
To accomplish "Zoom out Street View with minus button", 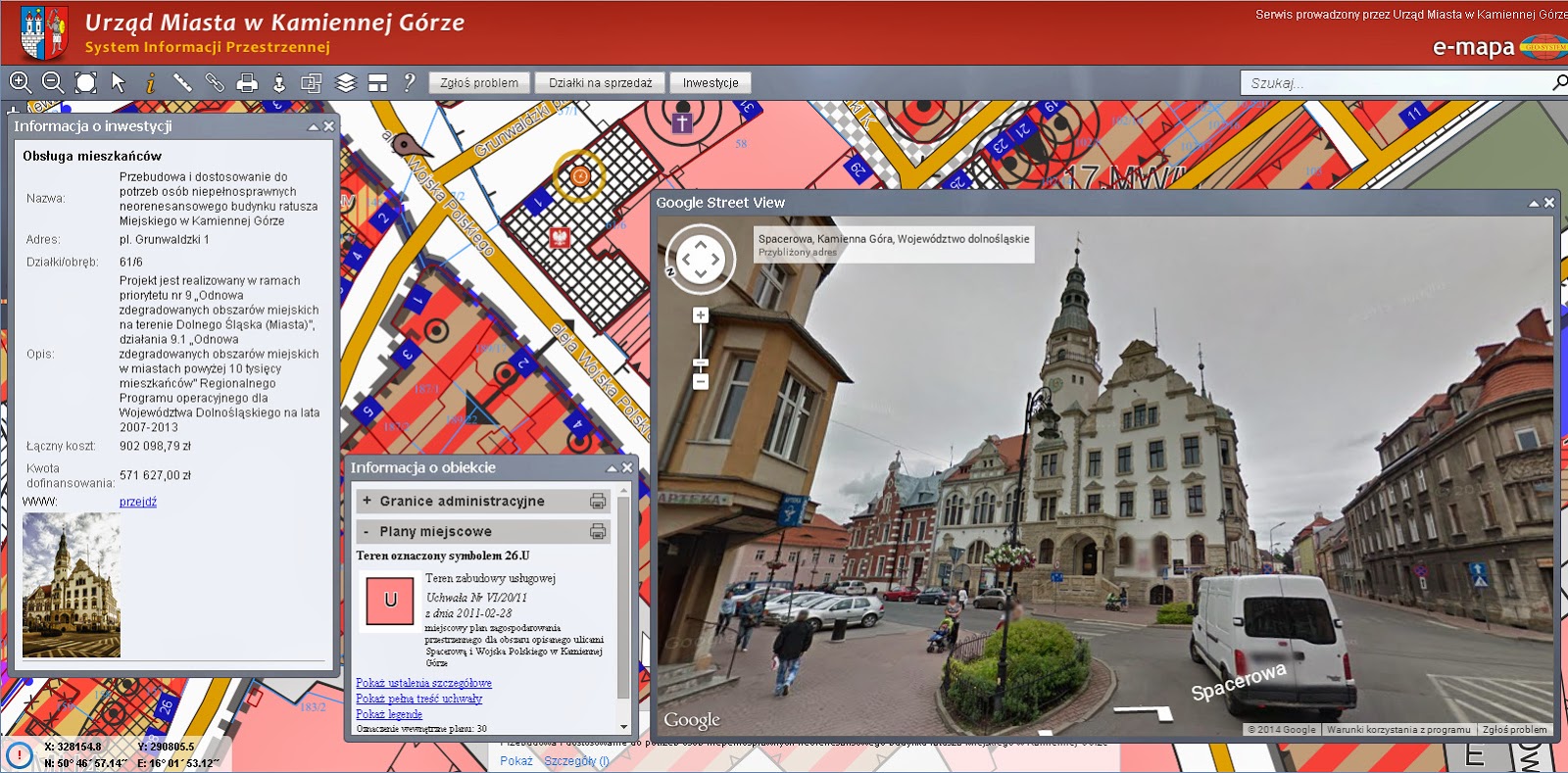I will click(x=700, y=382).
